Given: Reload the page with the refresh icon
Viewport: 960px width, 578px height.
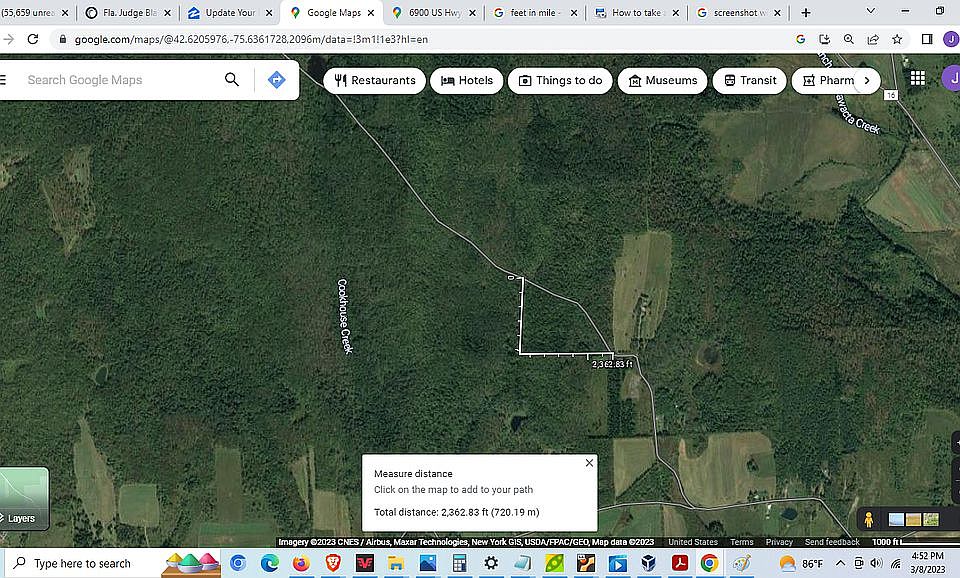Looking at the screenshot, I should tap(33, 39).
